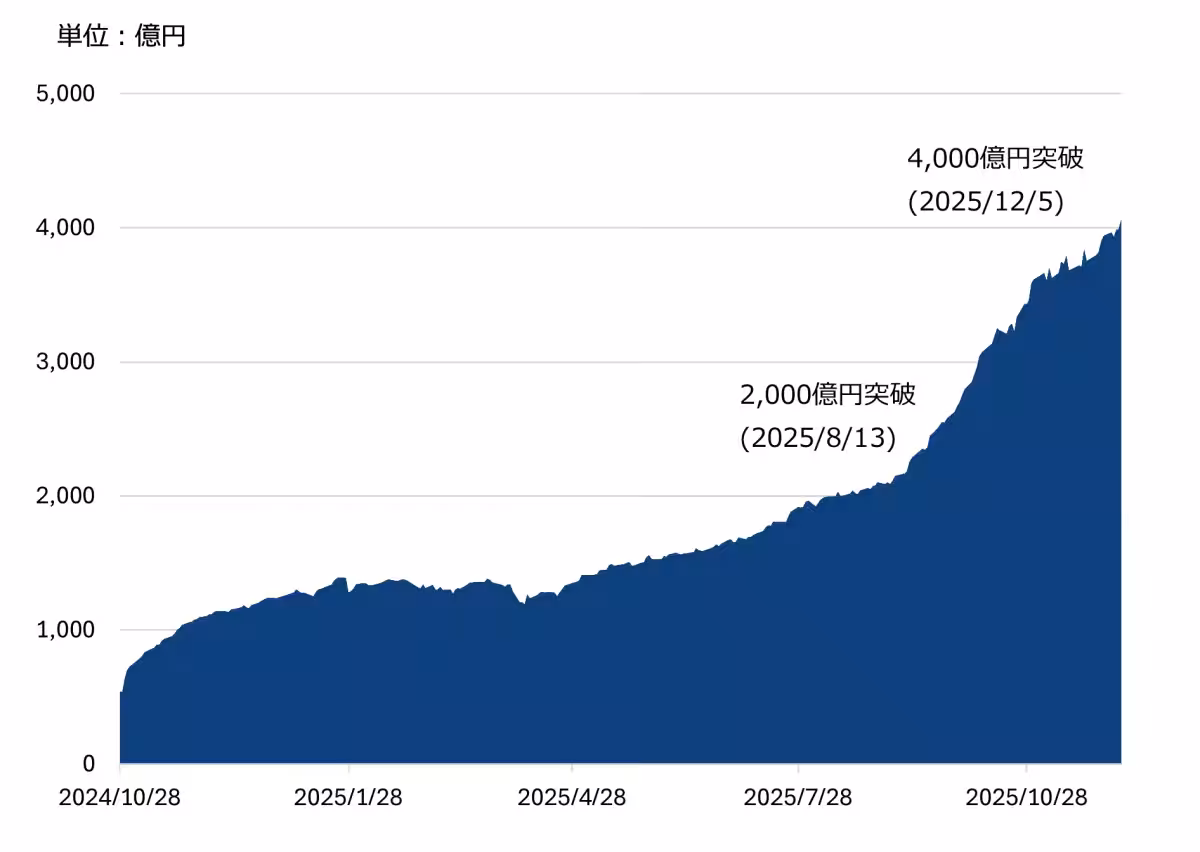Select the (2025/8/13) annotation date
Image resolution: width=1200 pixels, height=852 pixels.
(x=818, y=438)
